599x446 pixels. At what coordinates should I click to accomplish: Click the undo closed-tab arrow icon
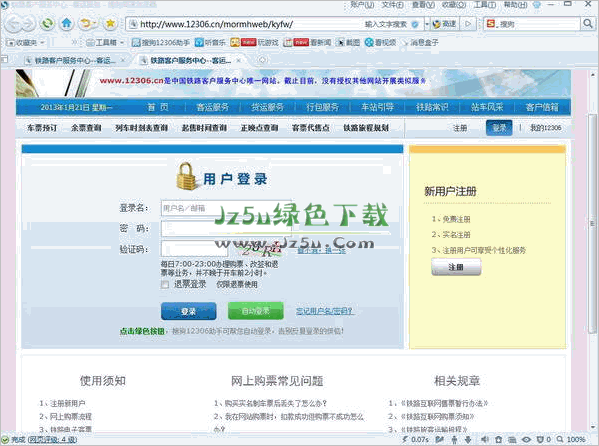click(x=87, y=24)
